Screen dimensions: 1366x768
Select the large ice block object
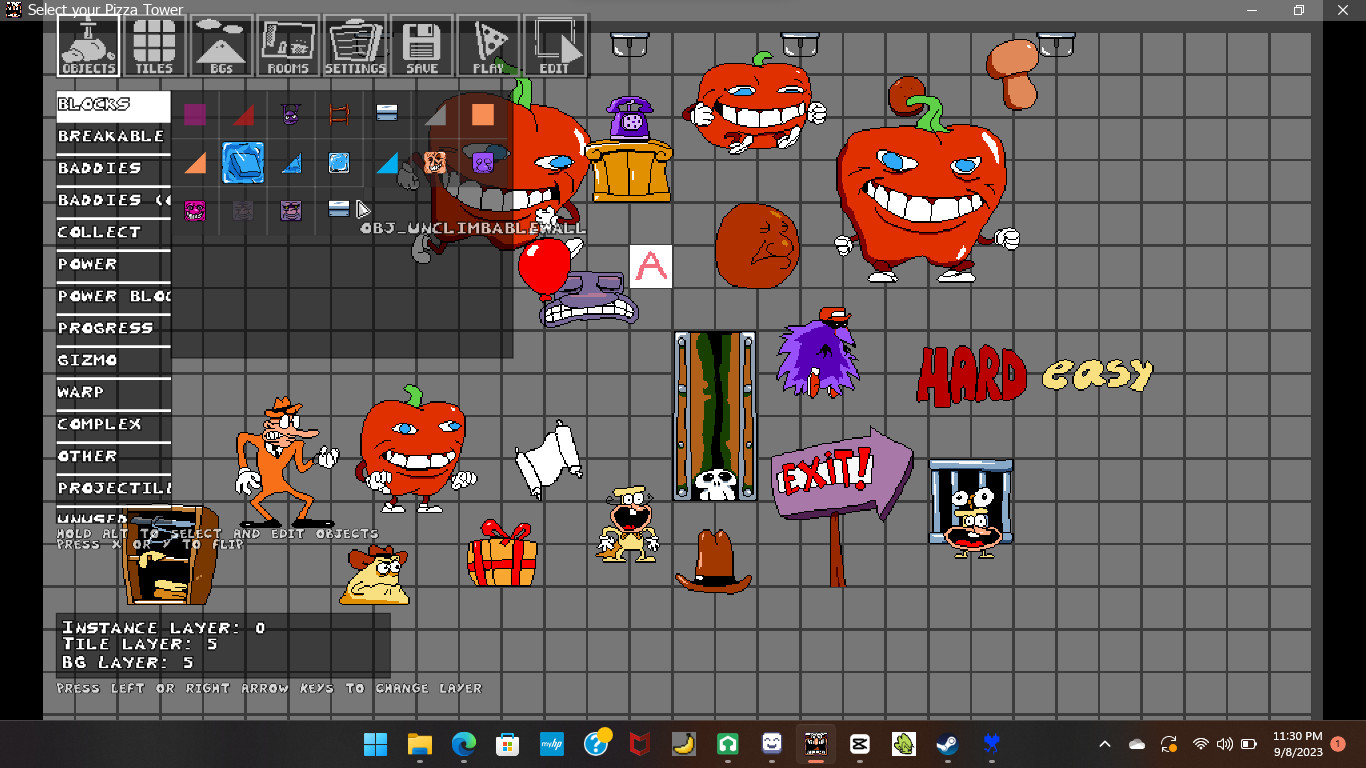pos(242,162)
